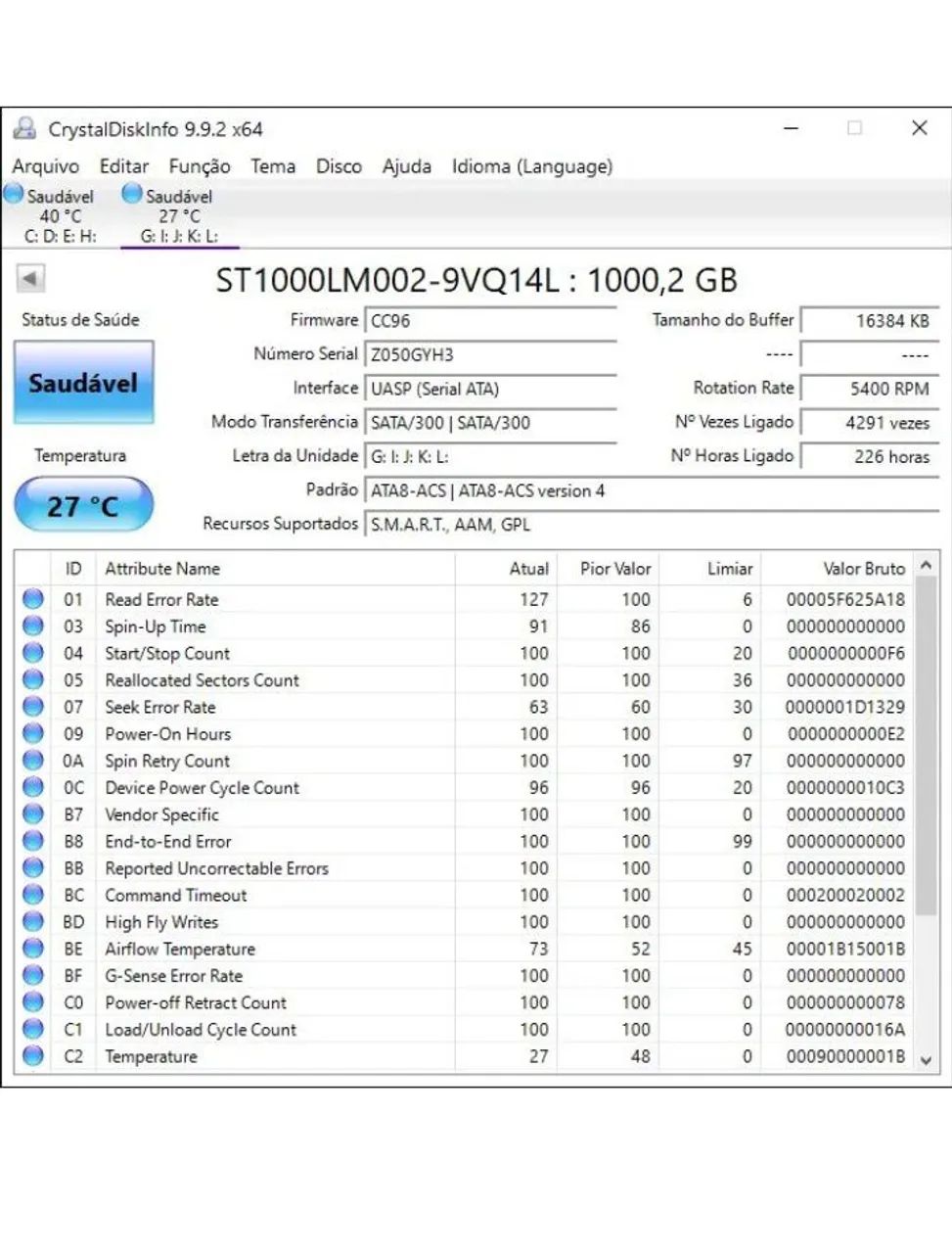Click the serial number field Z050GYH3

point(490,354)
